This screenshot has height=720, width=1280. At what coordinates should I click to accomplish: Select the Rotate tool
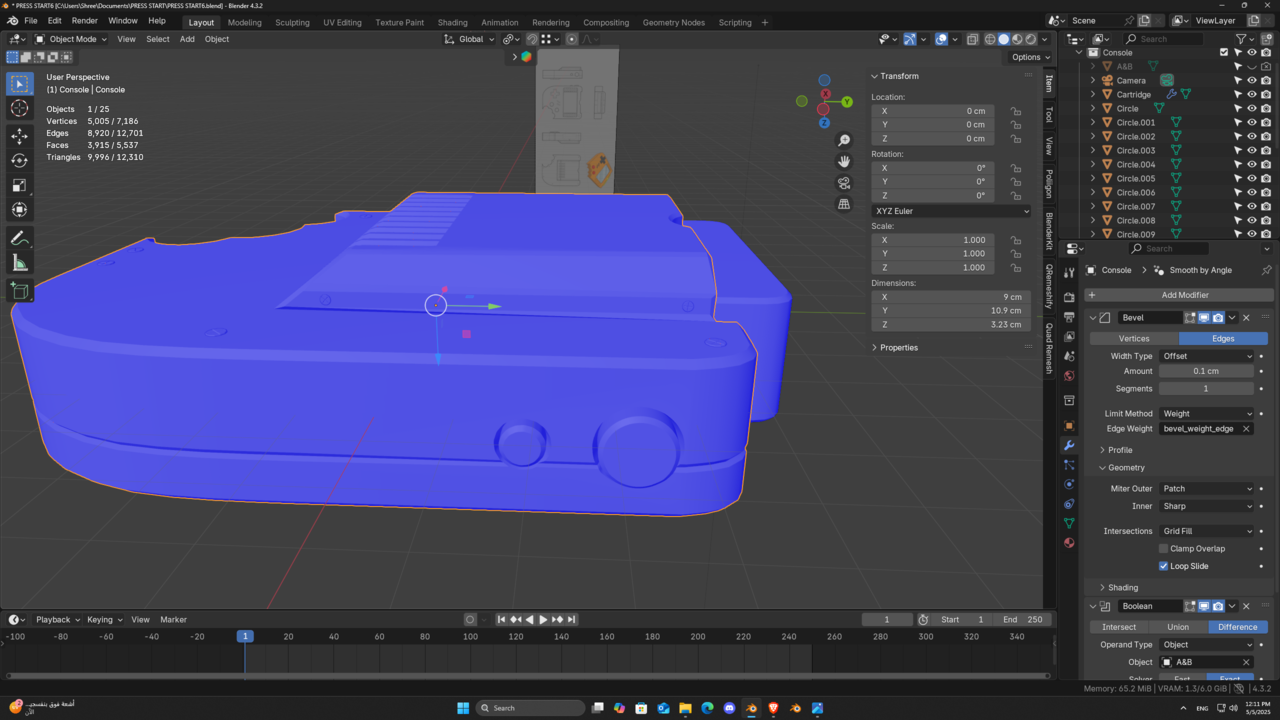[19, 159]
